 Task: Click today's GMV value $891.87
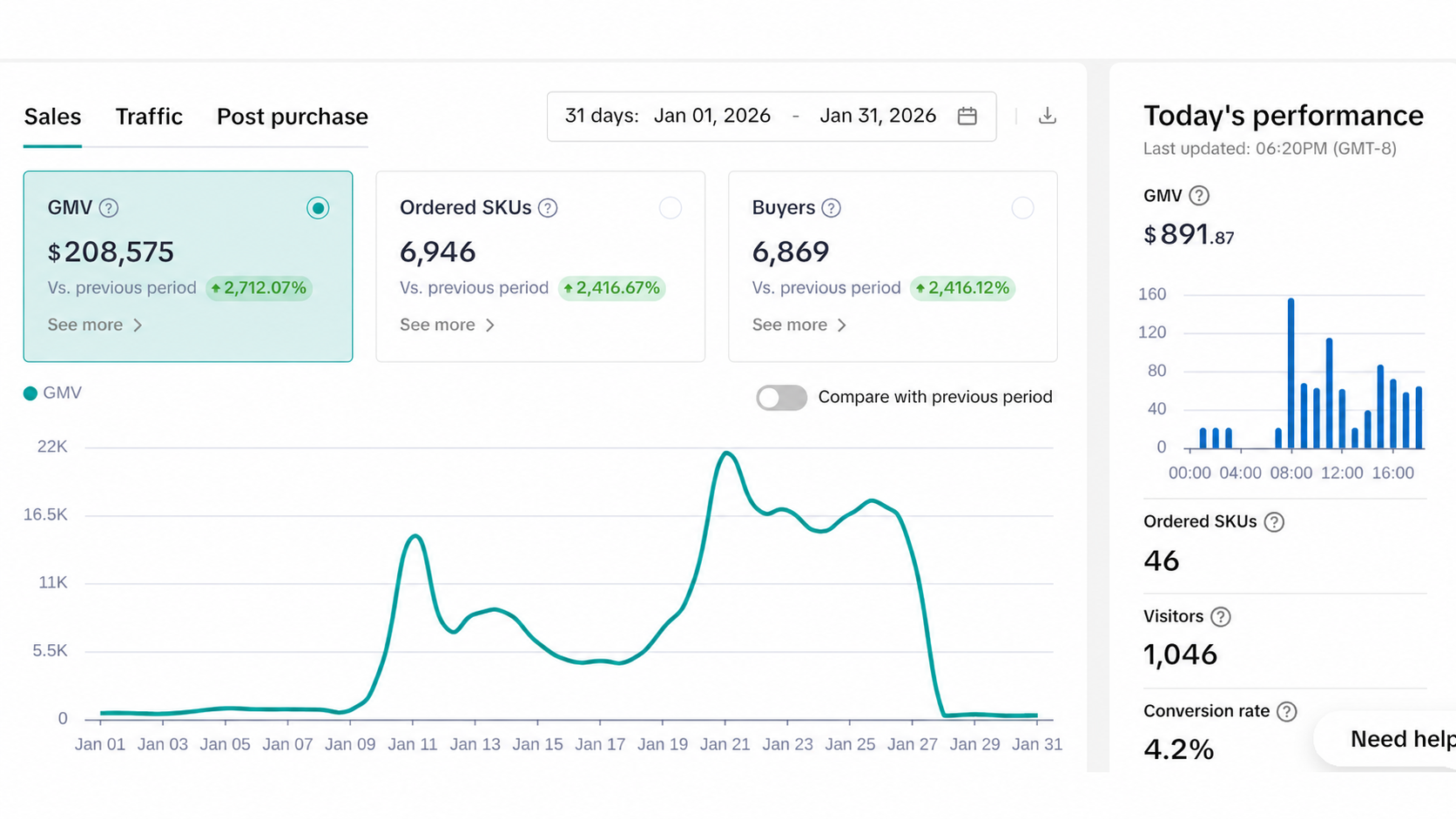[x=1189, y=235]
